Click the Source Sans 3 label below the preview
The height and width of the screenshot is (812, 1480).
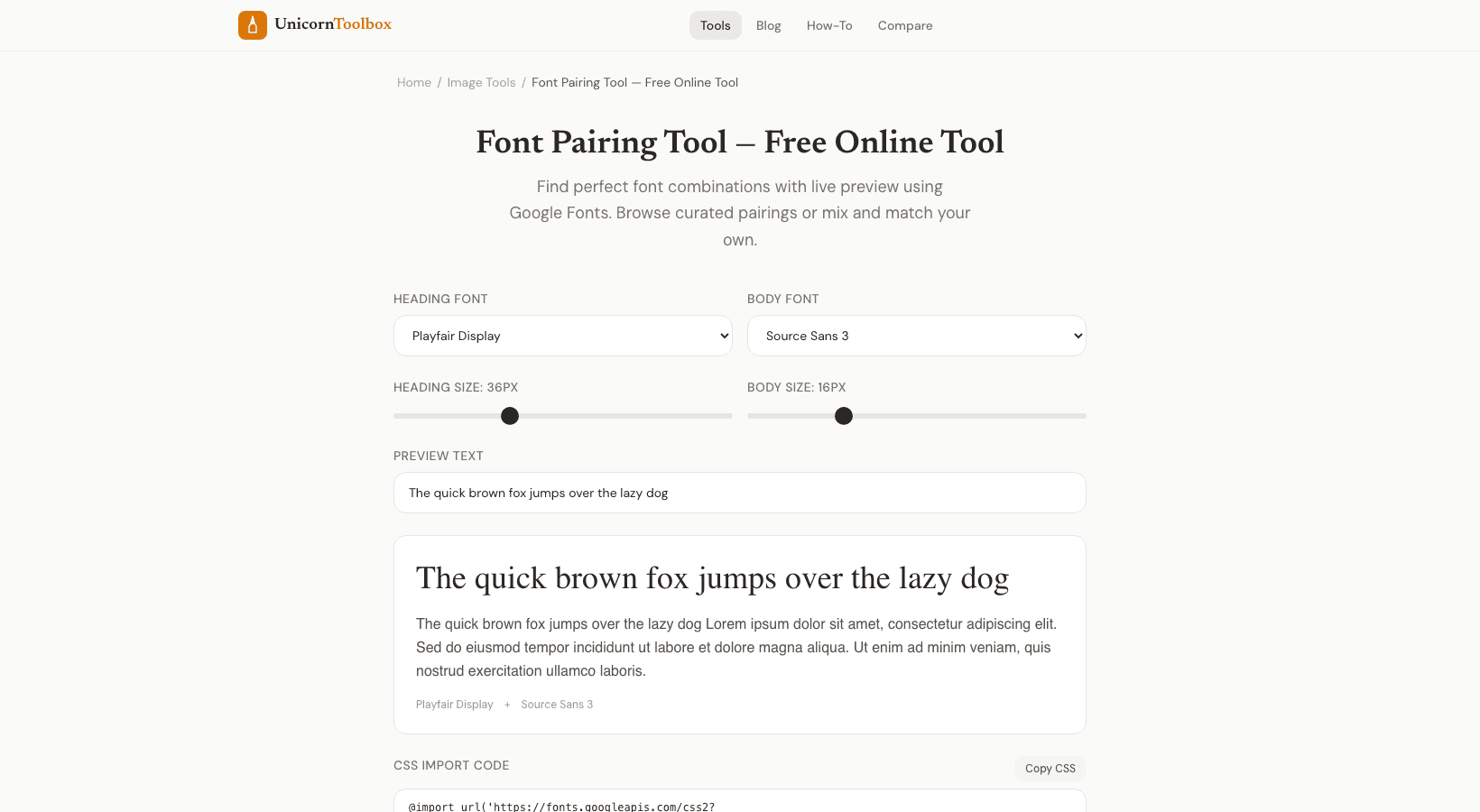[x=557, y=705]
